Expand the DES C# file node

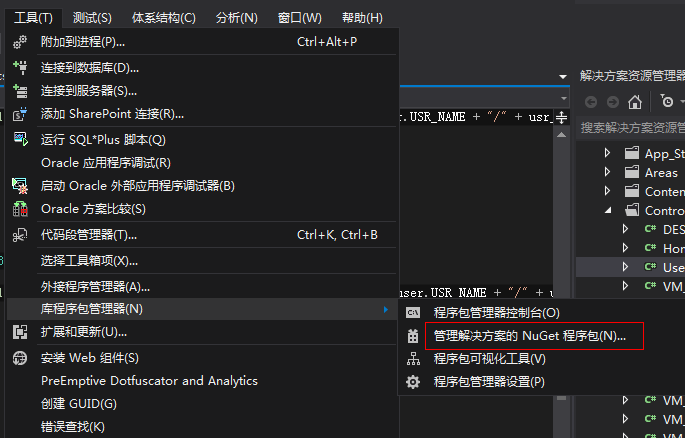(x=625, y=229)
